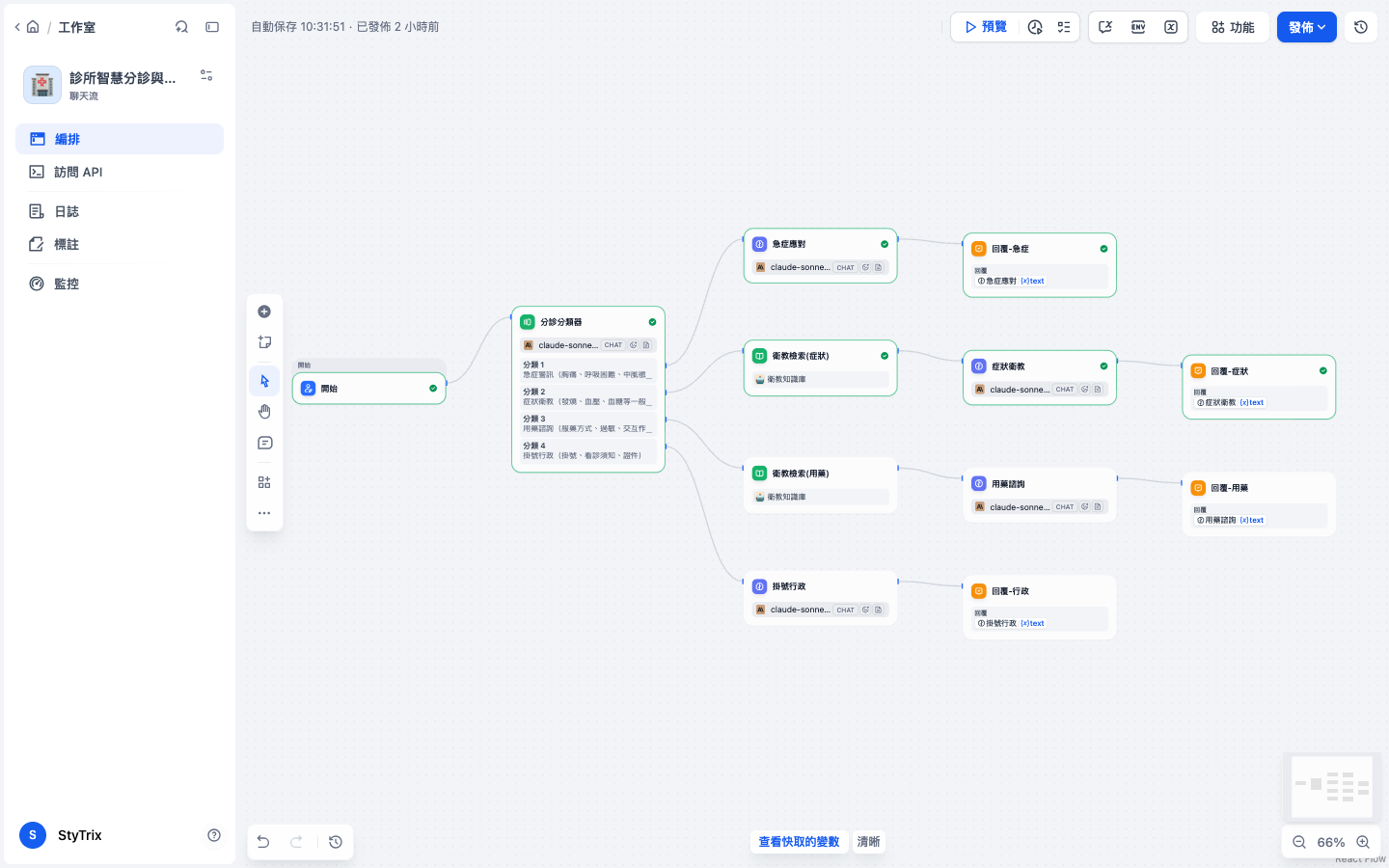Open global variables x icon

coord(1171,27)
